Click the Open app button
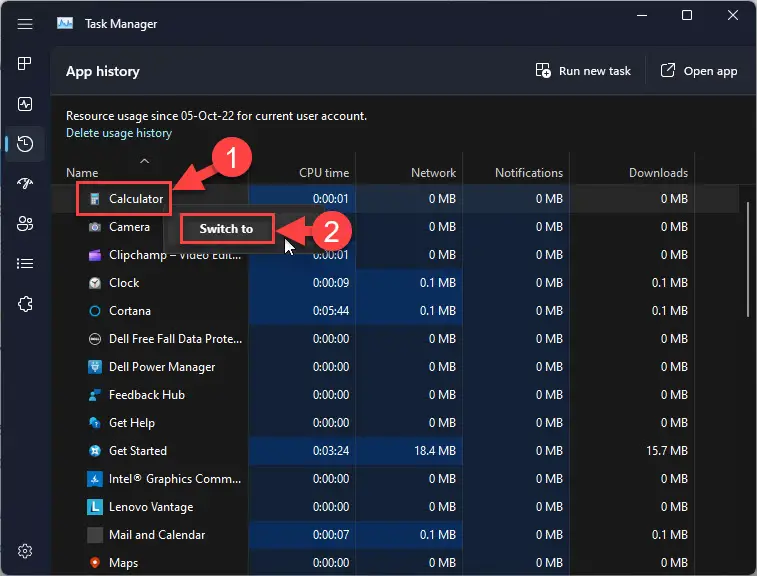757x576 pixels. click(699, 71)
